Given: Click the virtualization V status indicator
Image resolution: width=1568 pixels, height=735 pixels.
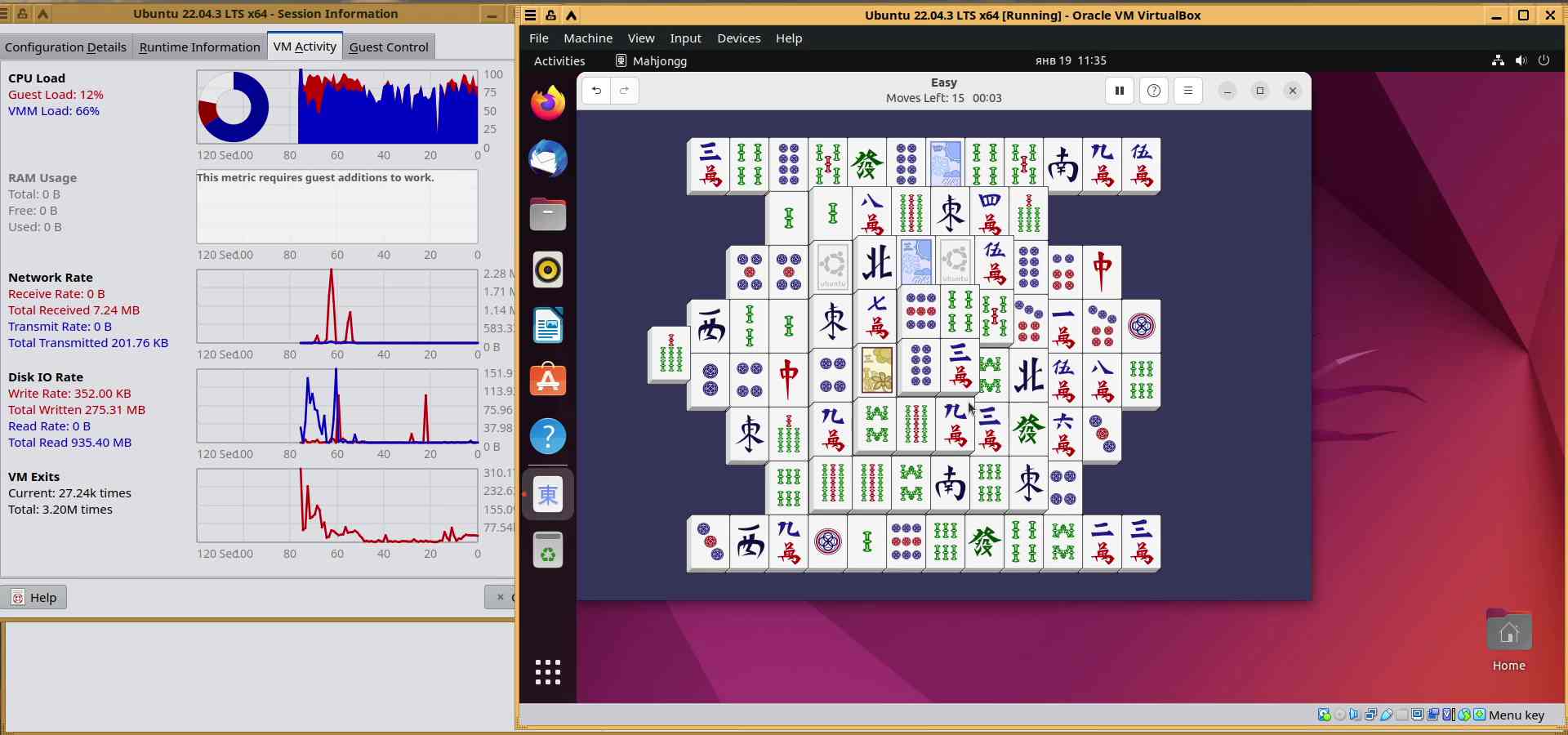Looking at the screenshot, I should click(x=1449, y=715).
